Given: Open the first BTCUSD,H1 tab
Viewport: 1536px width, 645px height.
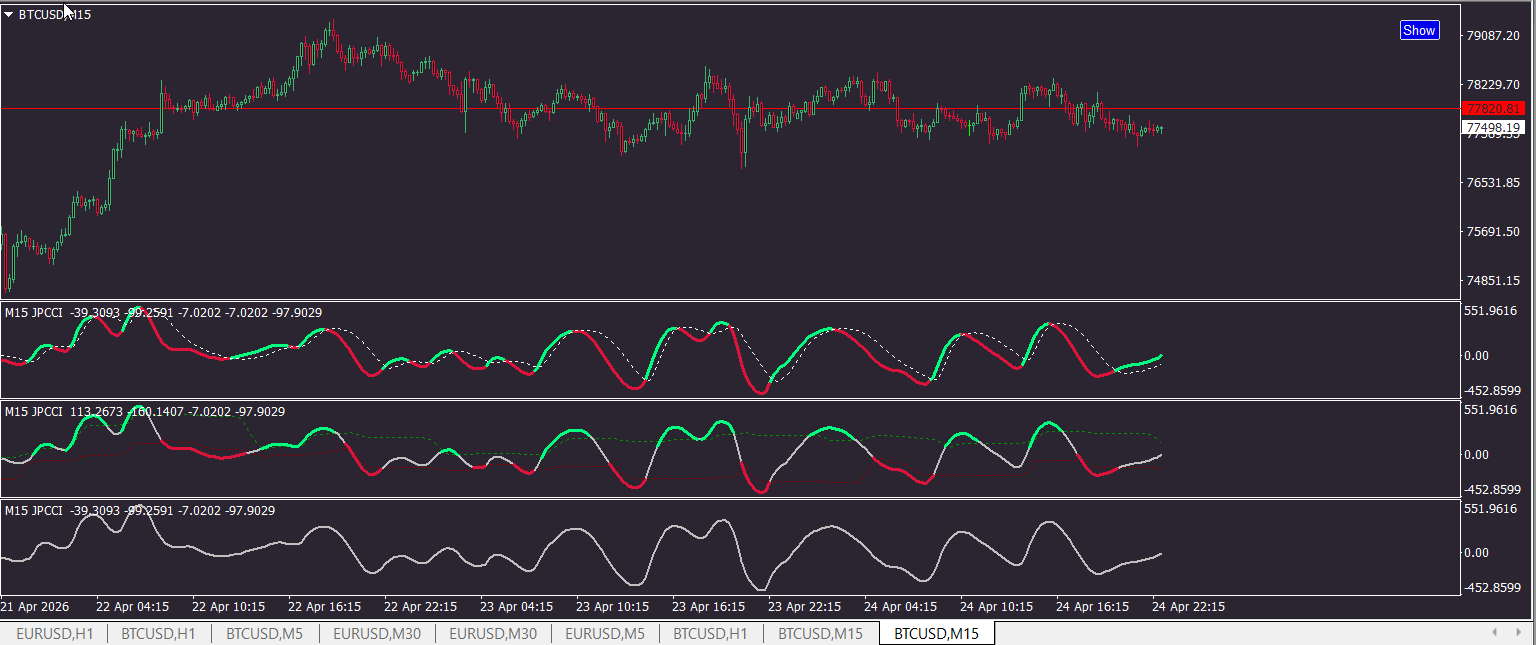Looking at the screenshot, I should (x=159, y=634).
